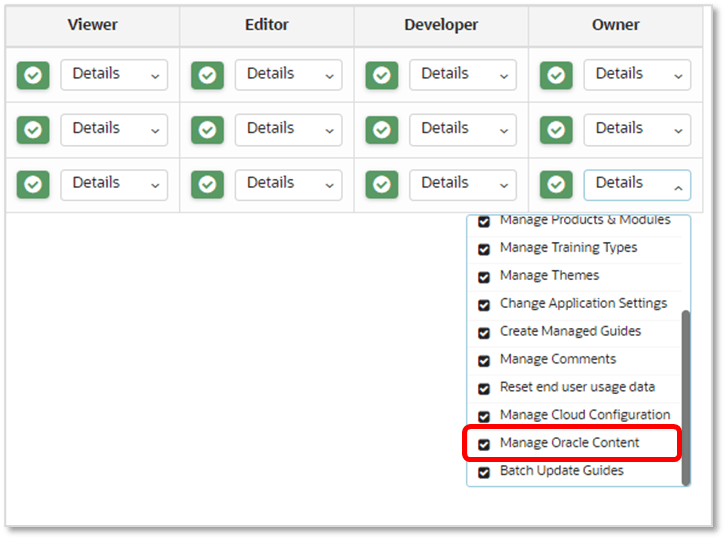Open Details dropdown in Developer third row
This screenshot has height=540, width=726.
(463, 185)
